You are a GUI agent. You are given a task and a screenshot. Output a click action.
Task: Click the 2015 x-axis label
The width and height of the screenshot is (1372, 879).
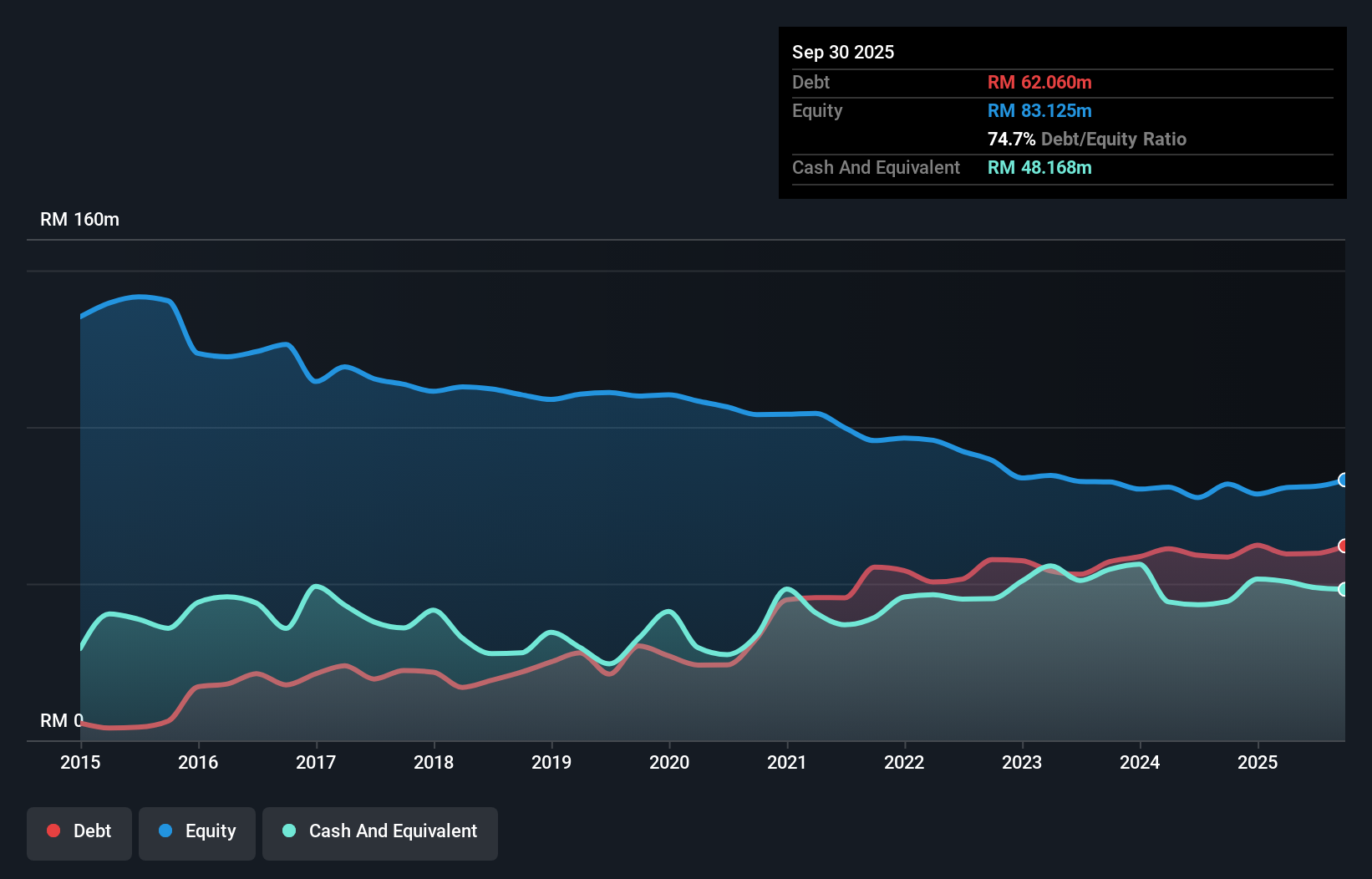click(x=80, y=762)
